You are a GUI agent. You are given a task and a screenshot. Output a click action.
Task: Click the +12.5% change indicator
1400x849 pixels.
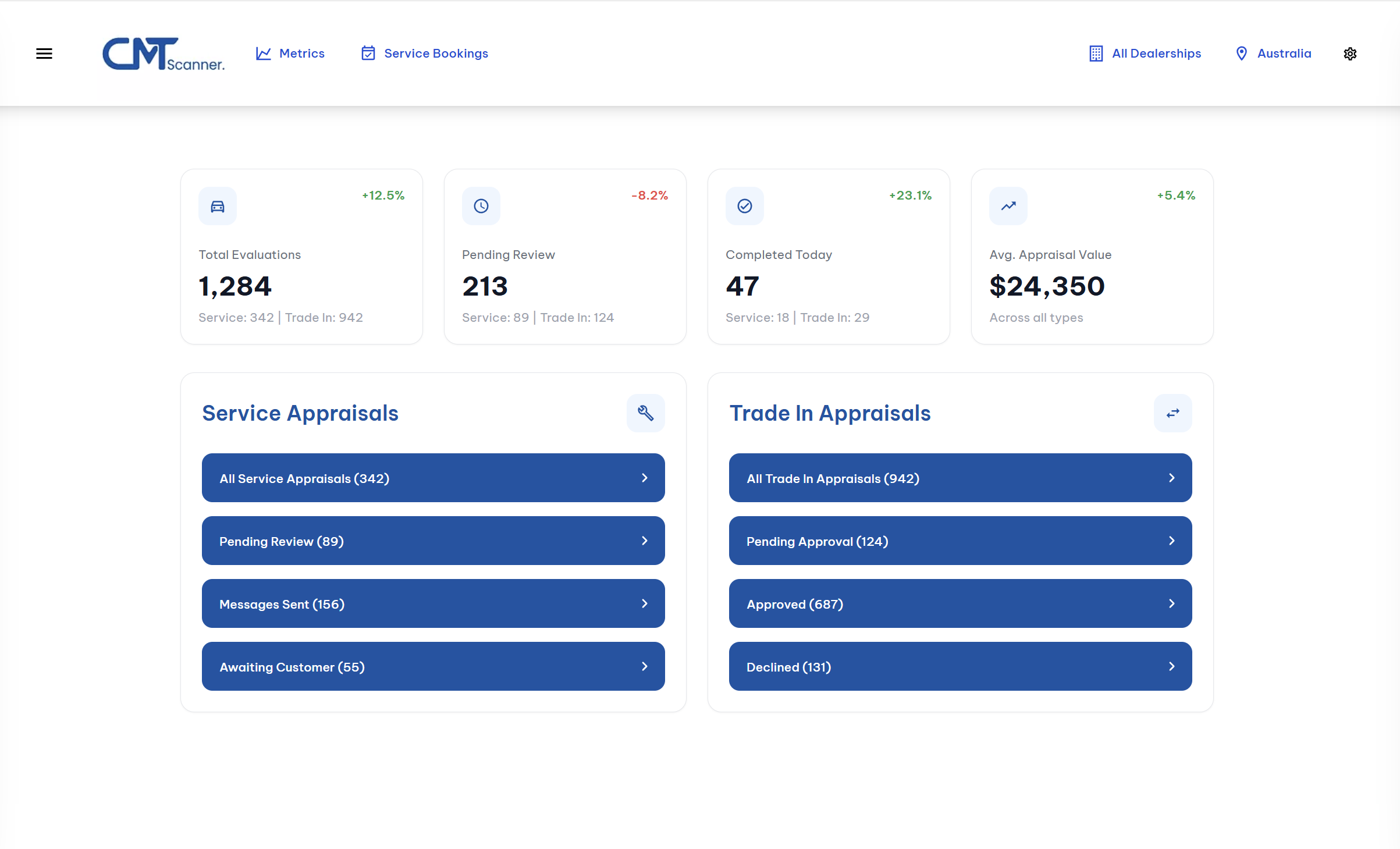click(x=383, y=196)
